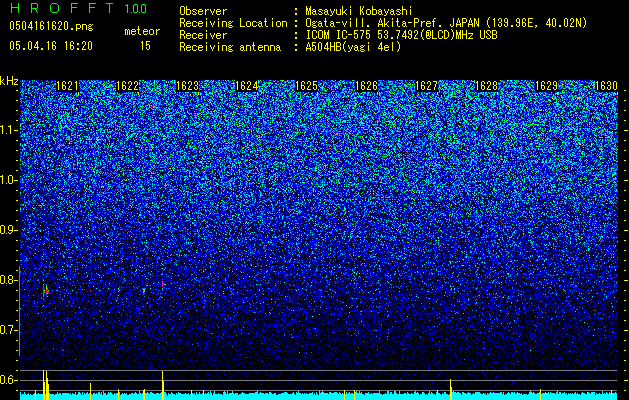Click the 0.8 kHz axis tick label
This screenshot has height=400, width=629.
[8, 280]
